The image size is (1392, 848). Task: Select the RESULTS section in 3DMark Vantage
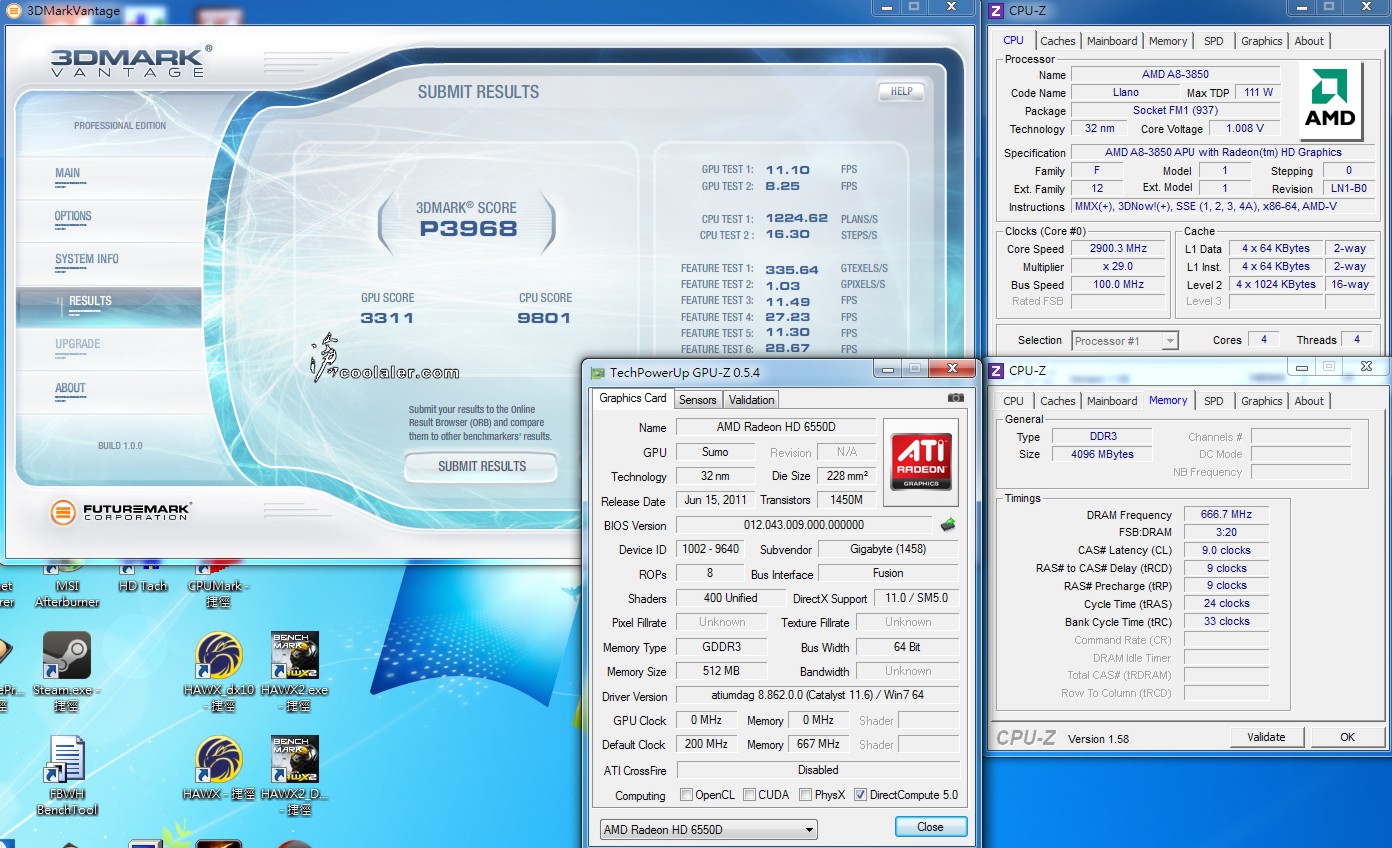(x=108, y=306)
